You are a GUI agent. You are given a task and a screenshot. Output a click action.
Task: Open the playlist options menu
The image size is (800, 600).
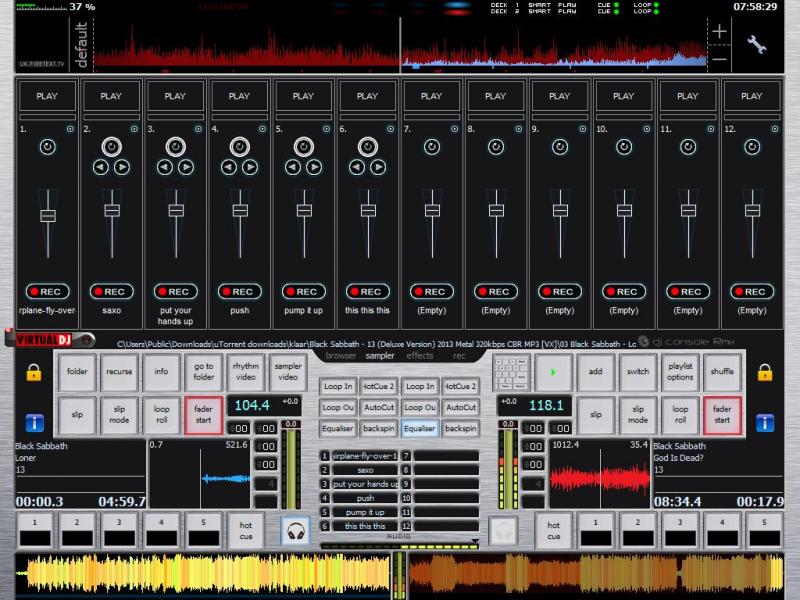click(x=680, y=371)
